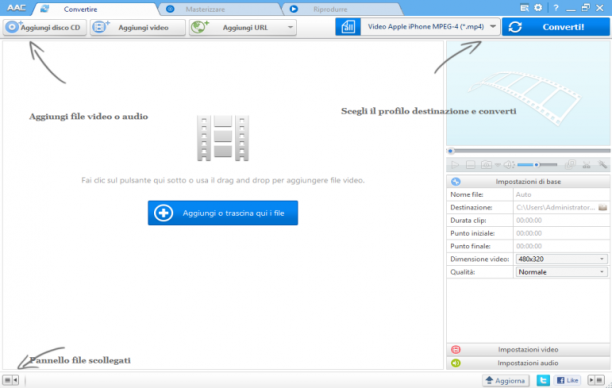Start conversion with Converti! button
This screenshot has width=612, height=388.
point(555,27)
